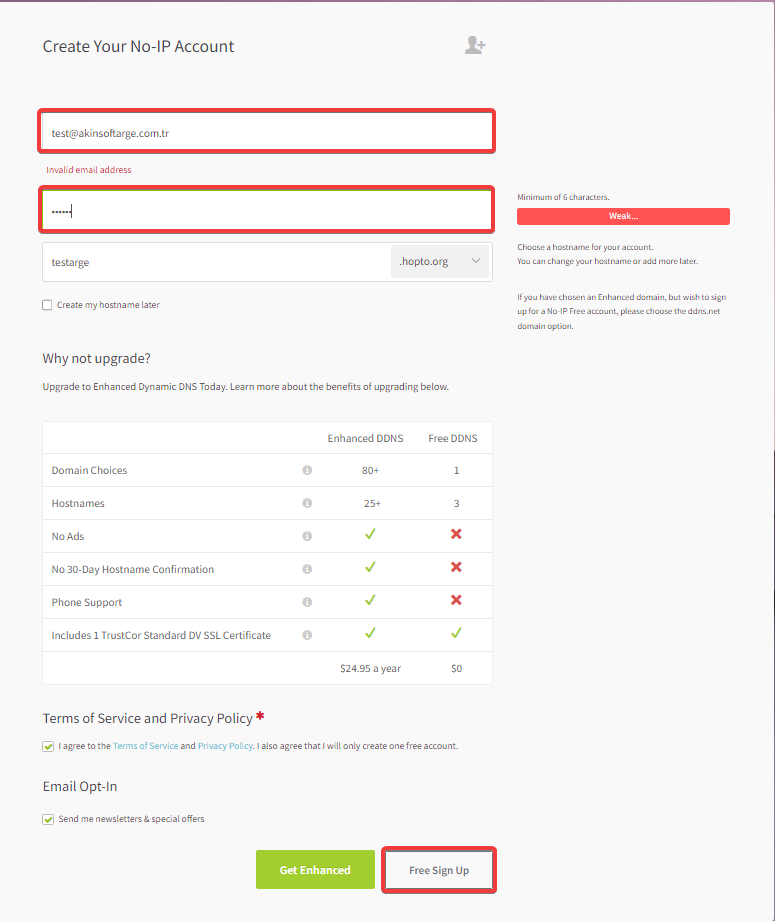Click info icon for TrustCor SSL Certificate row

click(307, 635)
